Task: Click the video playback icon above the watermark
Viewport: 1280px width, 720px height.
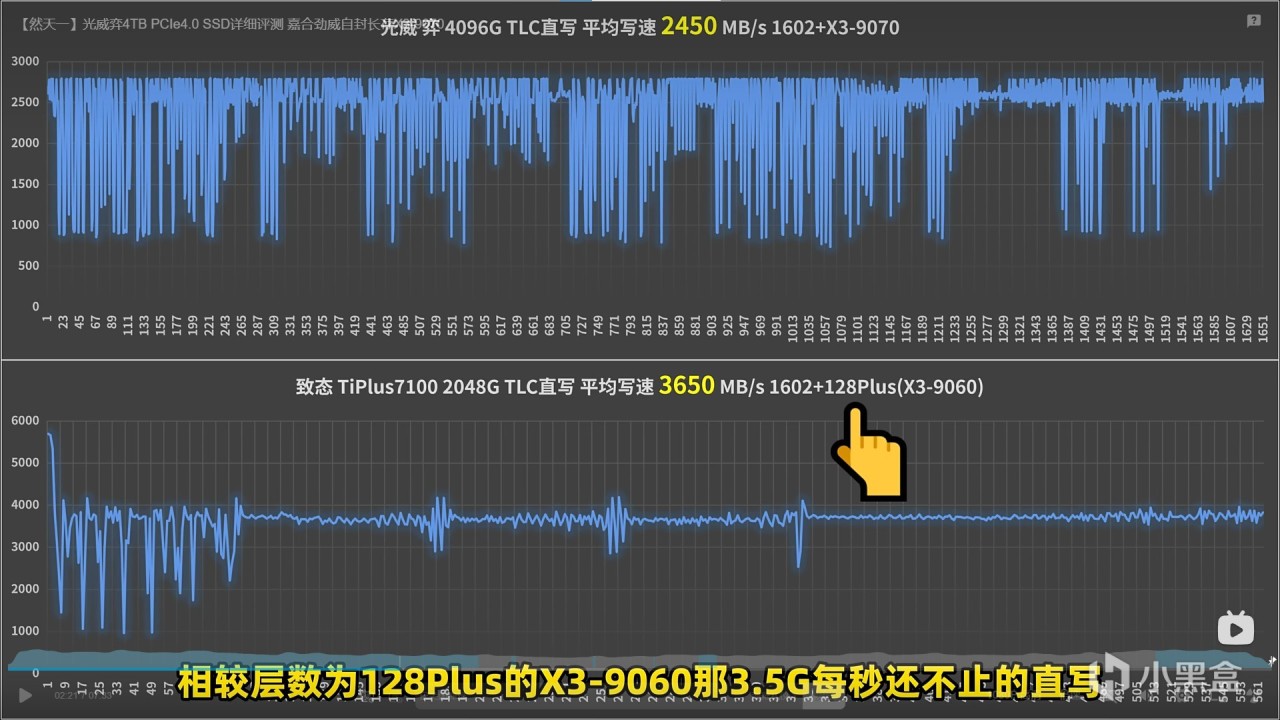Action: [1235, 628]
